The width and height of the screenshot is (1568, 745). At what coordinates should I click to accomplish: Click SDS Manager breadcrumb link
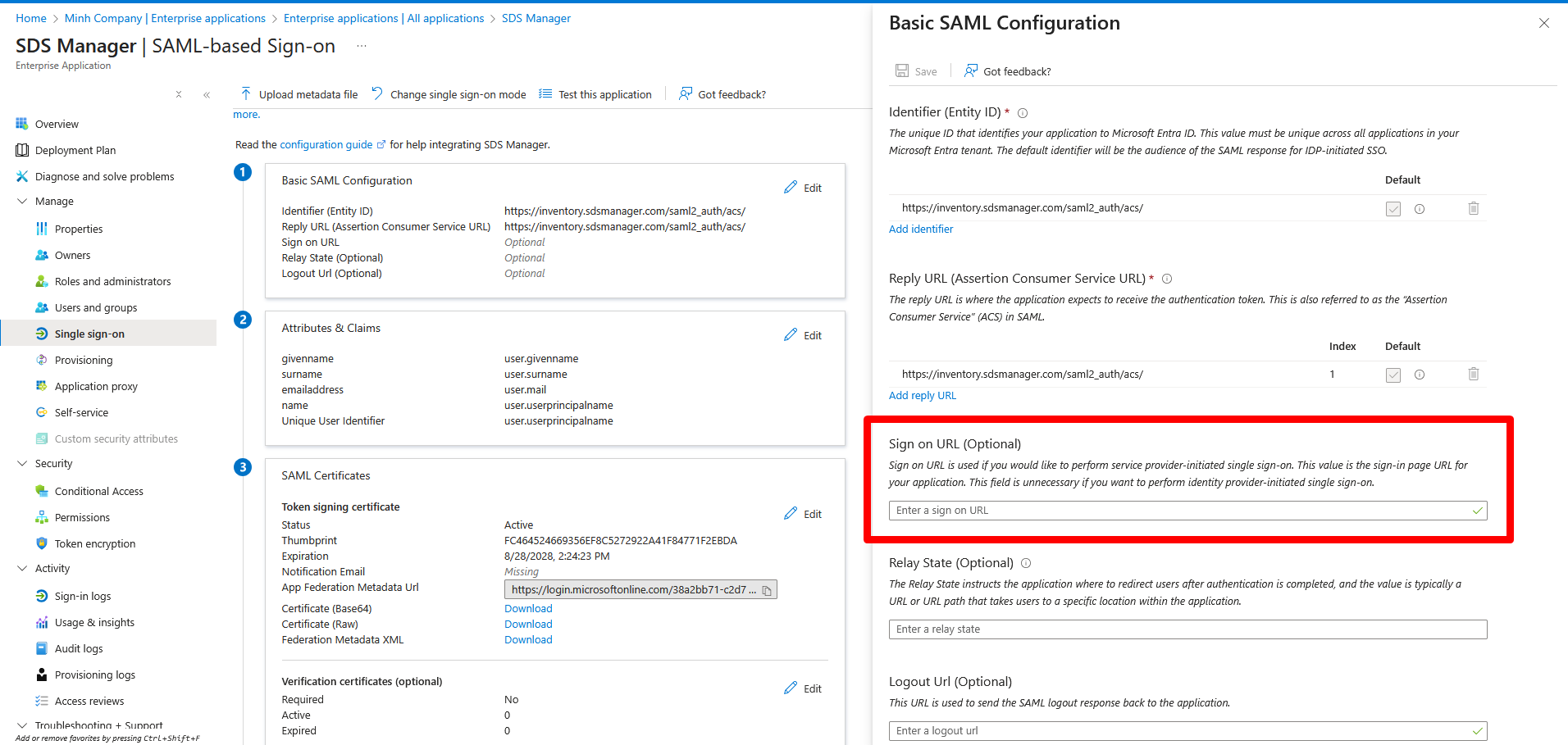536,18
